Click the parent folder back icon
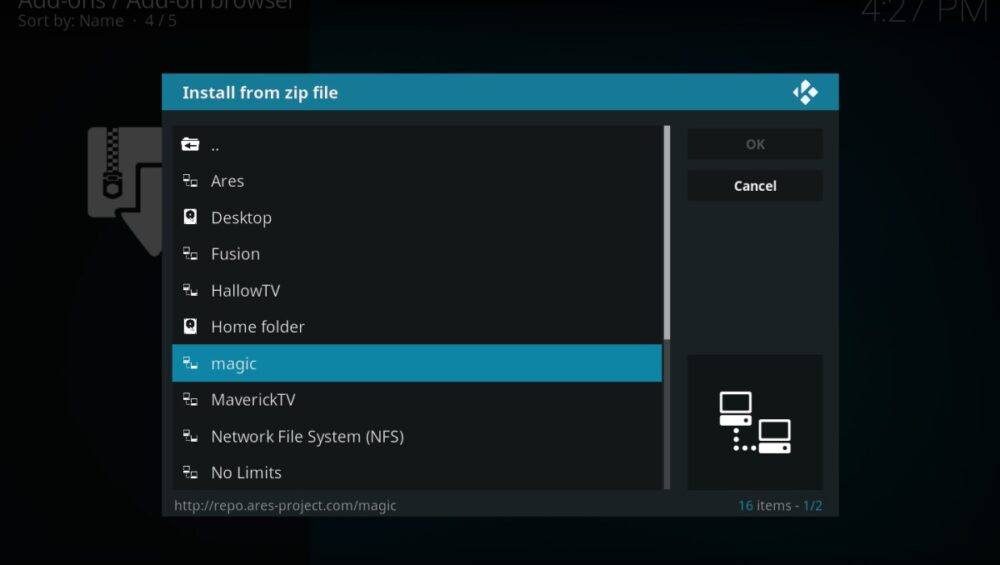1000x565 pixels. click(190, 145)
